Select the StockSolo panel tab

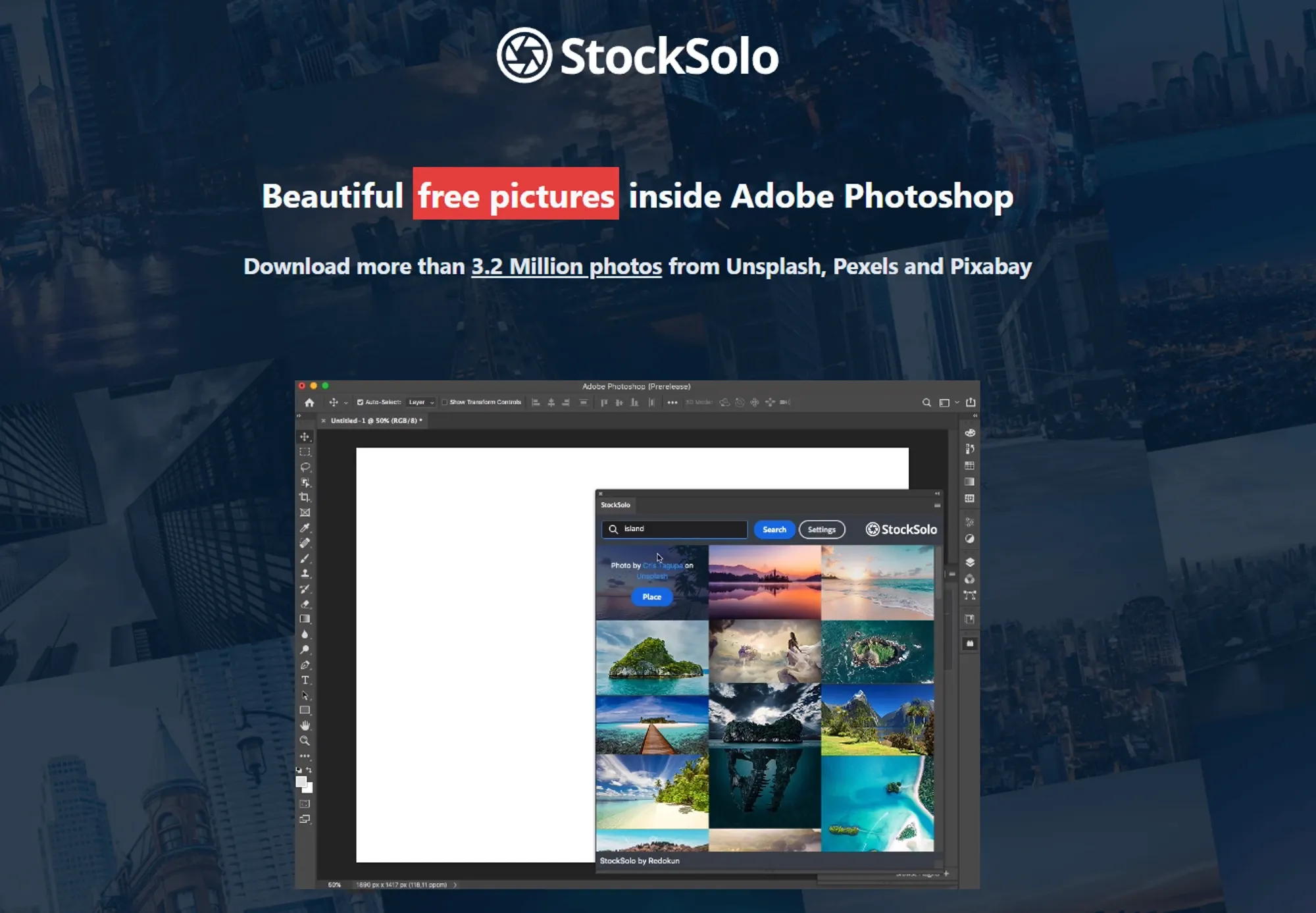[615, 505]
